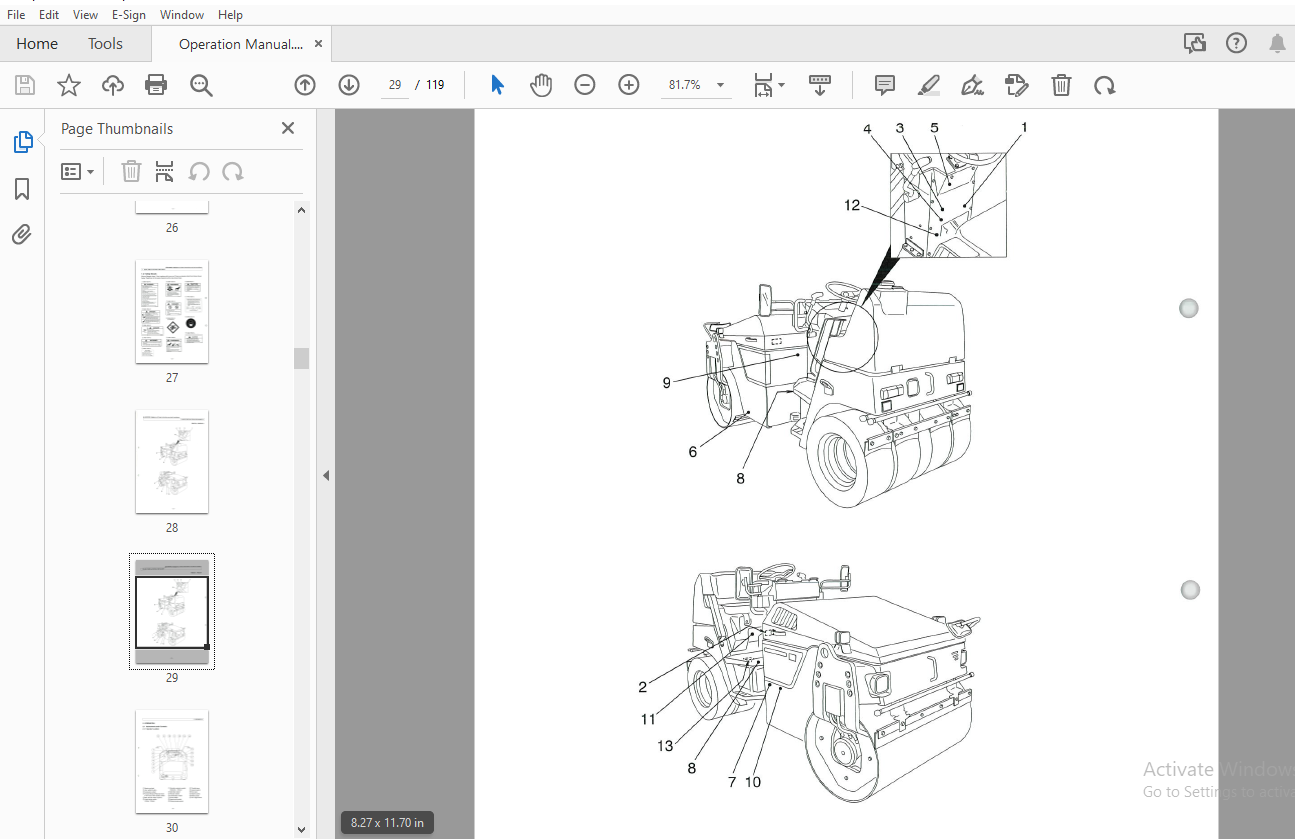Collapse the navigation pane with the arrow
This screenshot has height=839, width=1295.
tap(326, 476)
